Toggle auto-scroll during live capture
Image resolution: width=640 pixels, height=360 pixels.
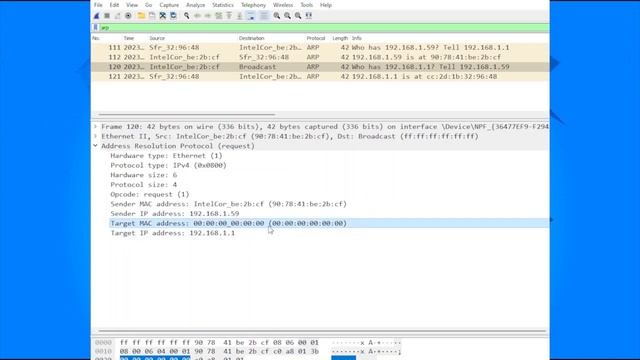(x=251, y=16)
